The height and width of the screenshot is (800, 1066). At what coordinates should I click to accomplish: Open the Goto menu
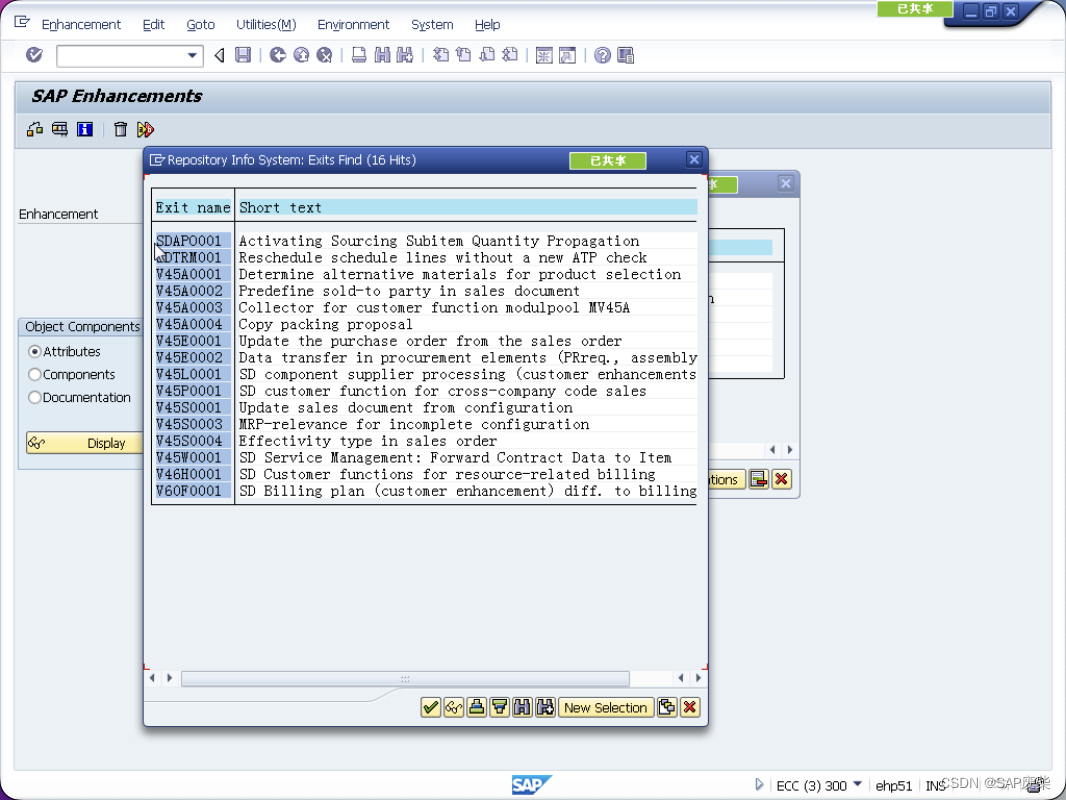pyautogui.click(x=201, y=24)
